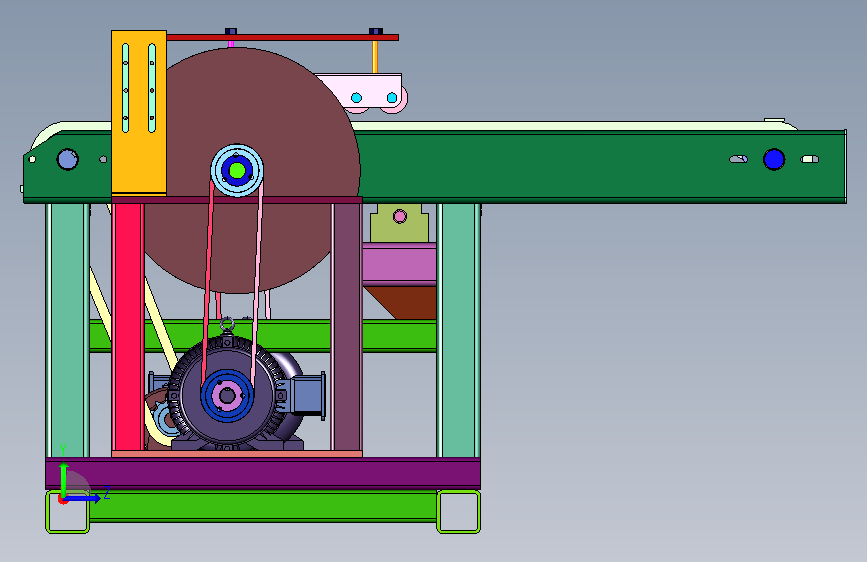Click the blue Z axis arrow of triad
The width and height of the screenshot is (867, 562).
(x=83, y=498)
